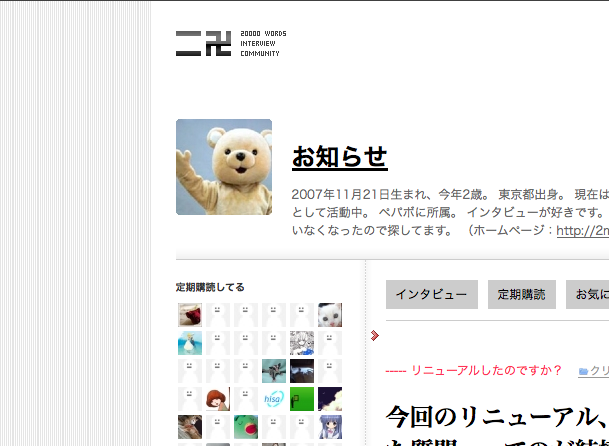Switch to the 定期購読 tab
The width and height of the screenshot is (609, 446).
[x=521, y=294]
